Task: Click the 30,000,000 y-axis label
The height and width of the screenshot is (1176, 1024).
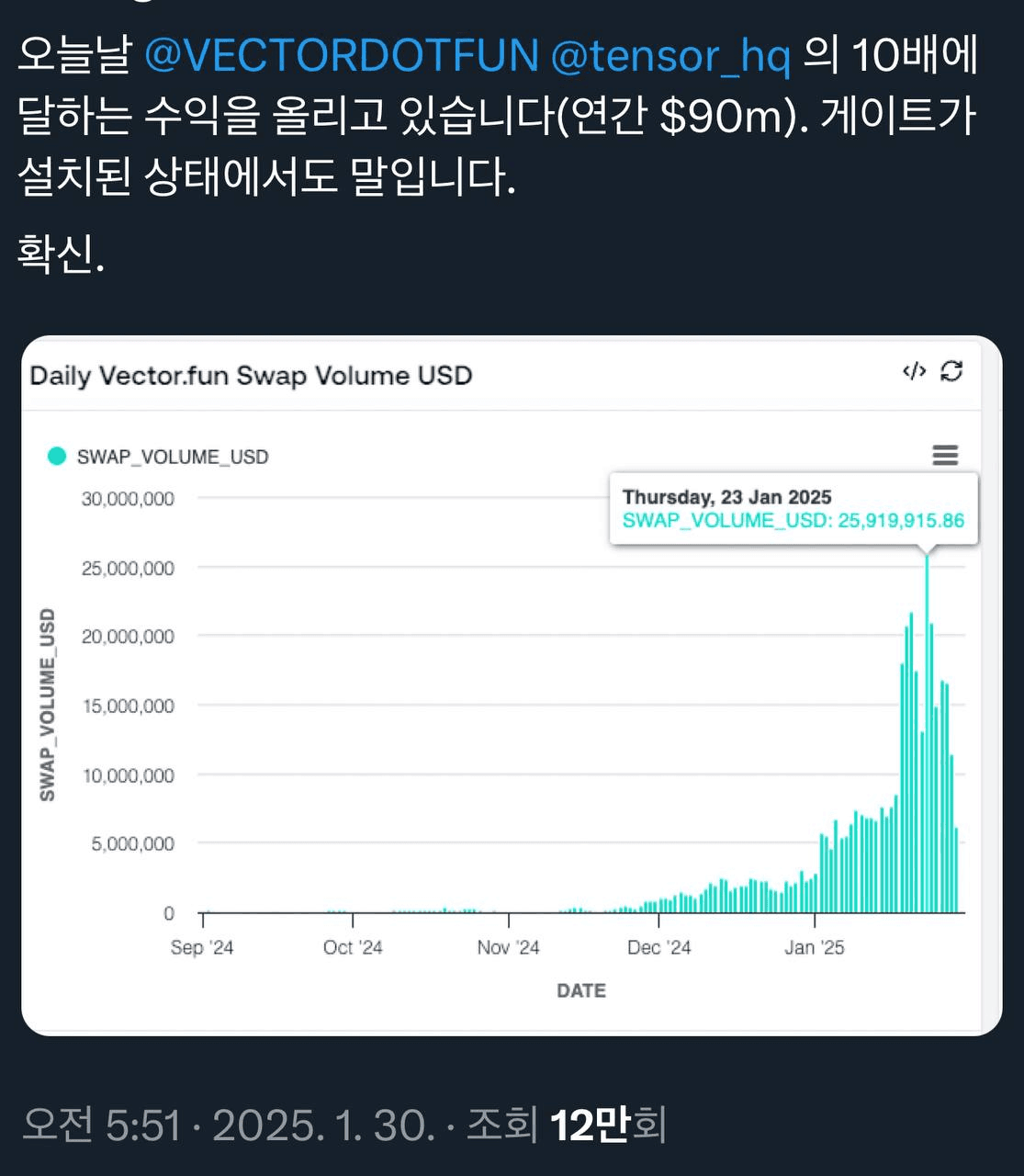Action: pos(128,499)
